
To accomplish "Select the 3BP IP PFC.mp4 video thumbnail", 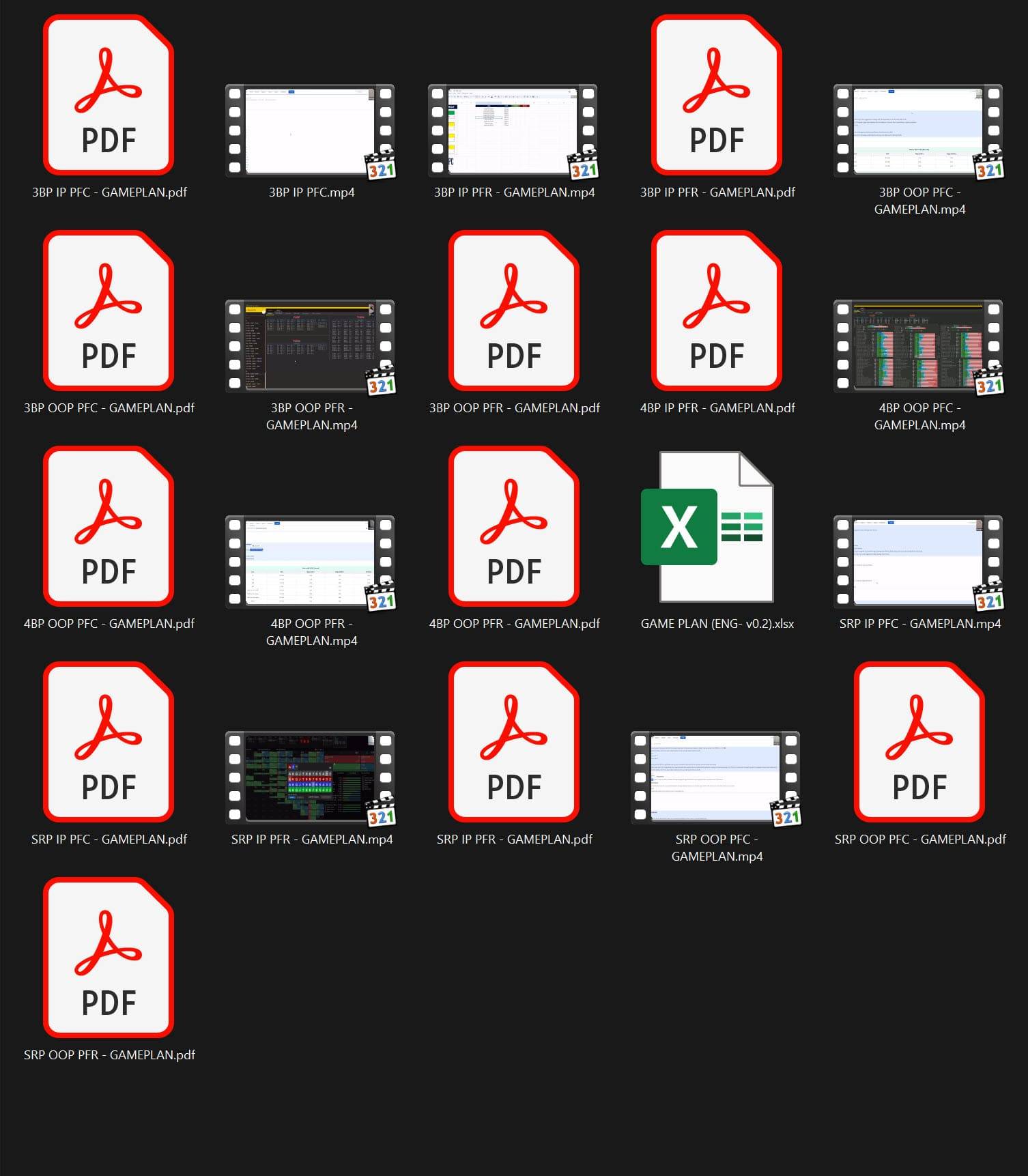I will point(311,130).
